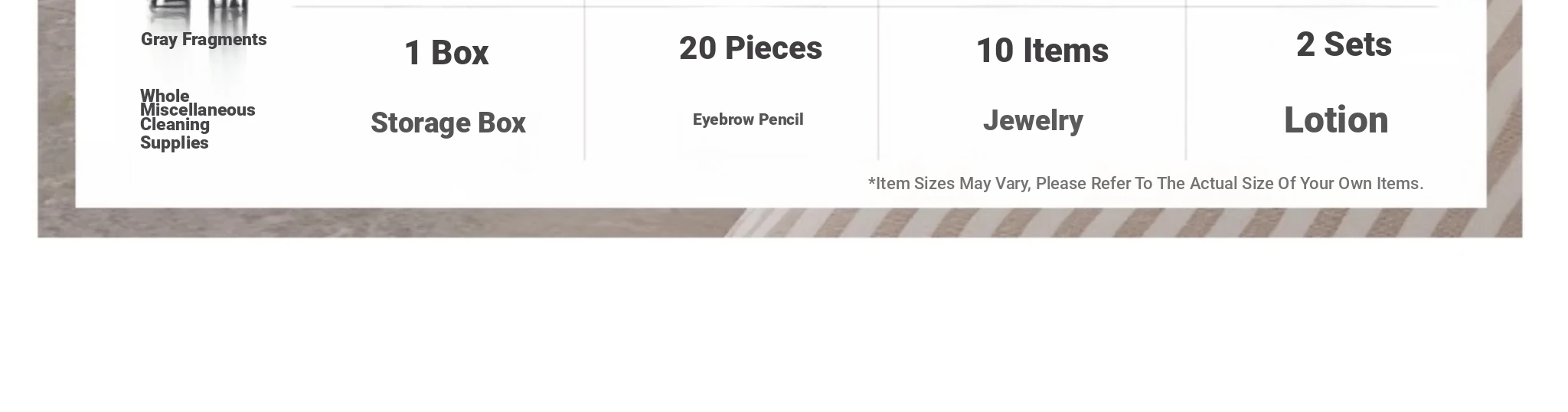Viewport: 1568px width, 412px height.
Task: Click the diagonal striped pattern under the disclaimer
Action: point(1118,223)
